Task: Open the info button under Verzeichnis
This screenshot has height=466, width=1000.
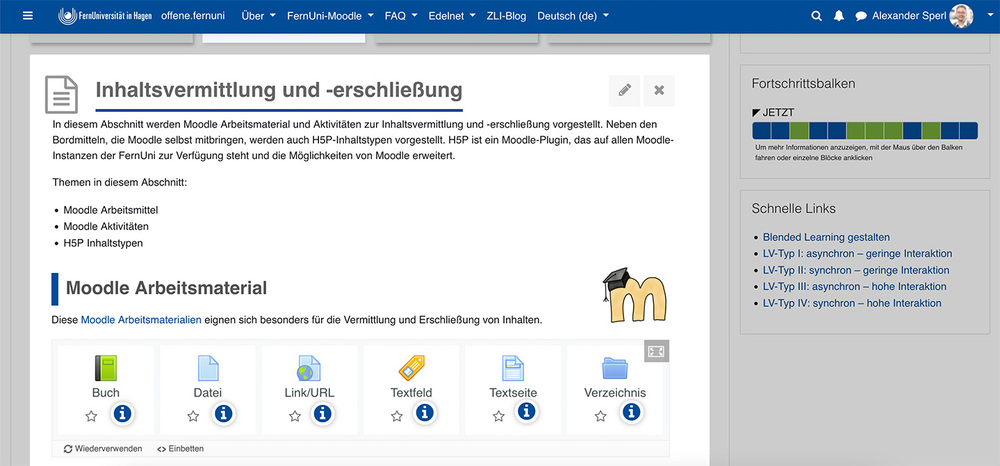Action: click(631, 412)
